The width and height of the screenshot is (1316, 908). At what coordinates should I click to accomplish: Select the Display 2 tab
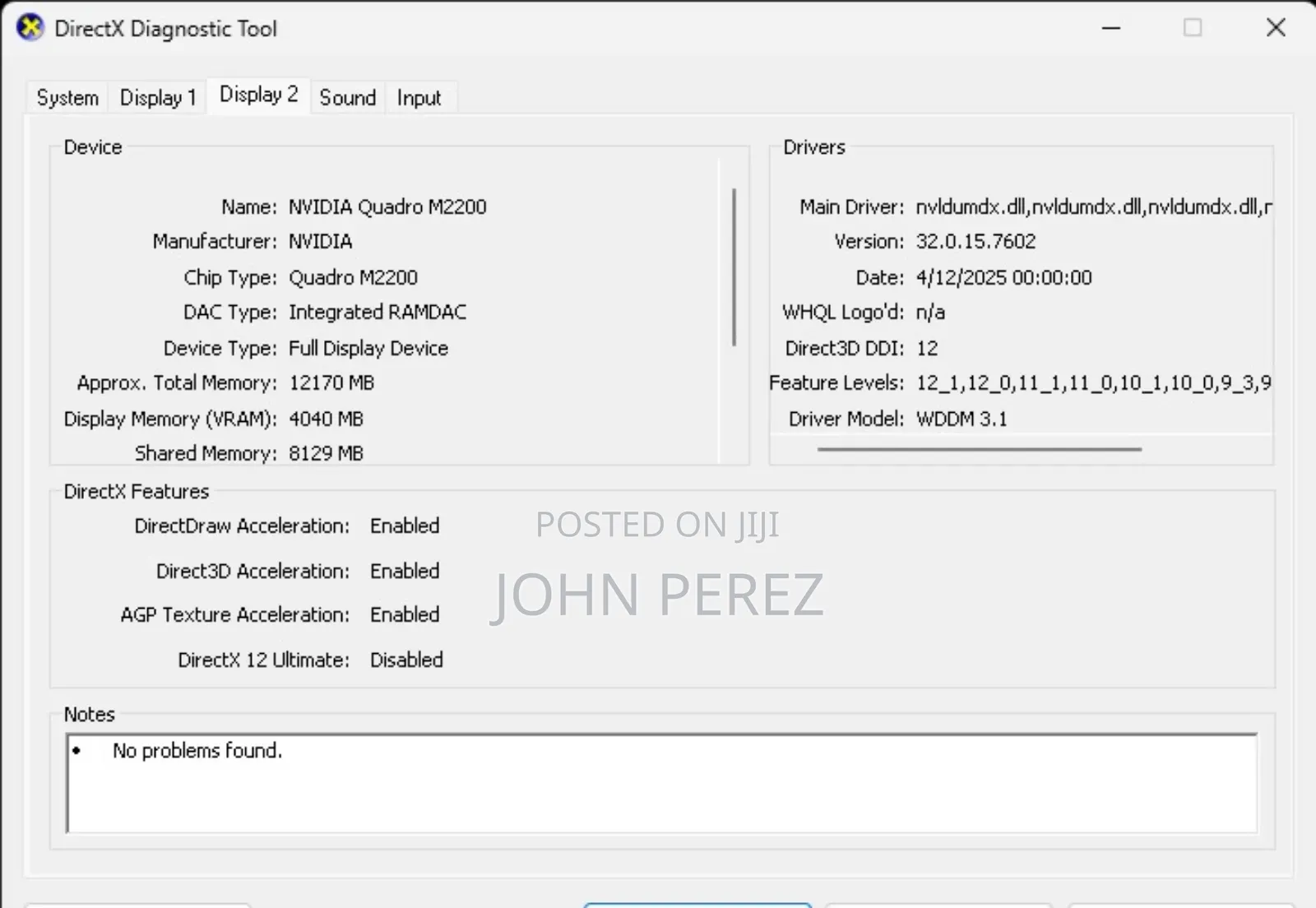click(x=258, y=95)
